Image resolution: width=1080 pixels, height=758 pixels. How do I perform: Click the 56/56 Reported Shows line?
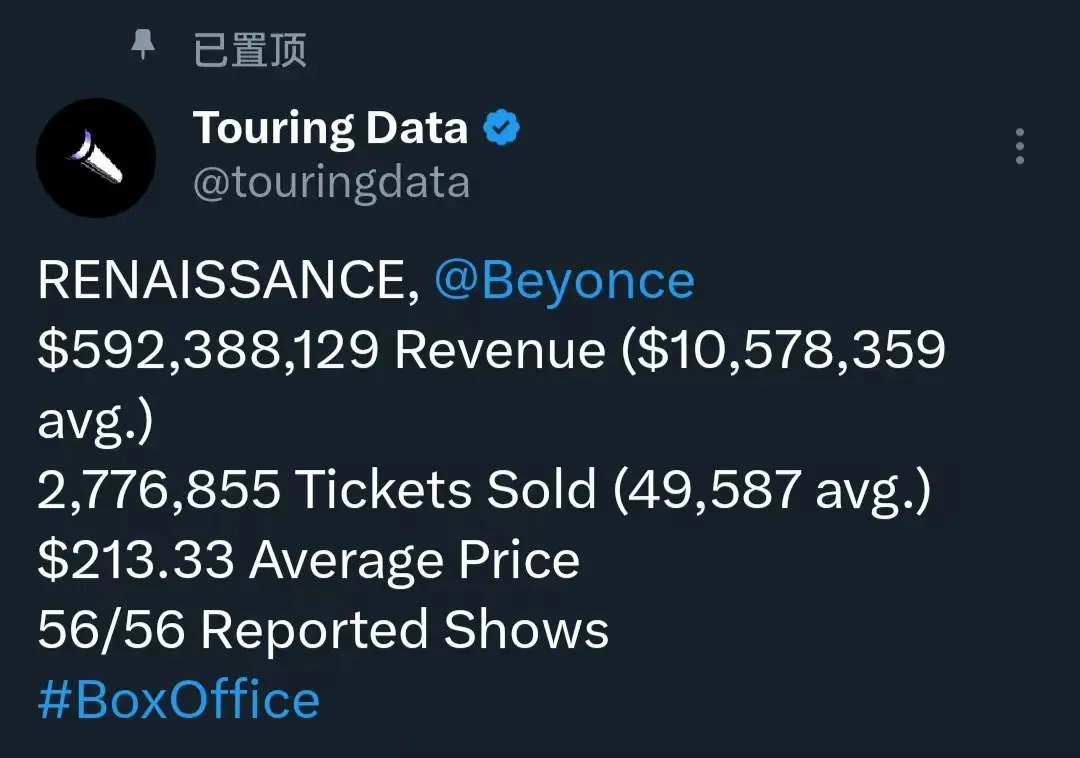[x=323, y=630]
